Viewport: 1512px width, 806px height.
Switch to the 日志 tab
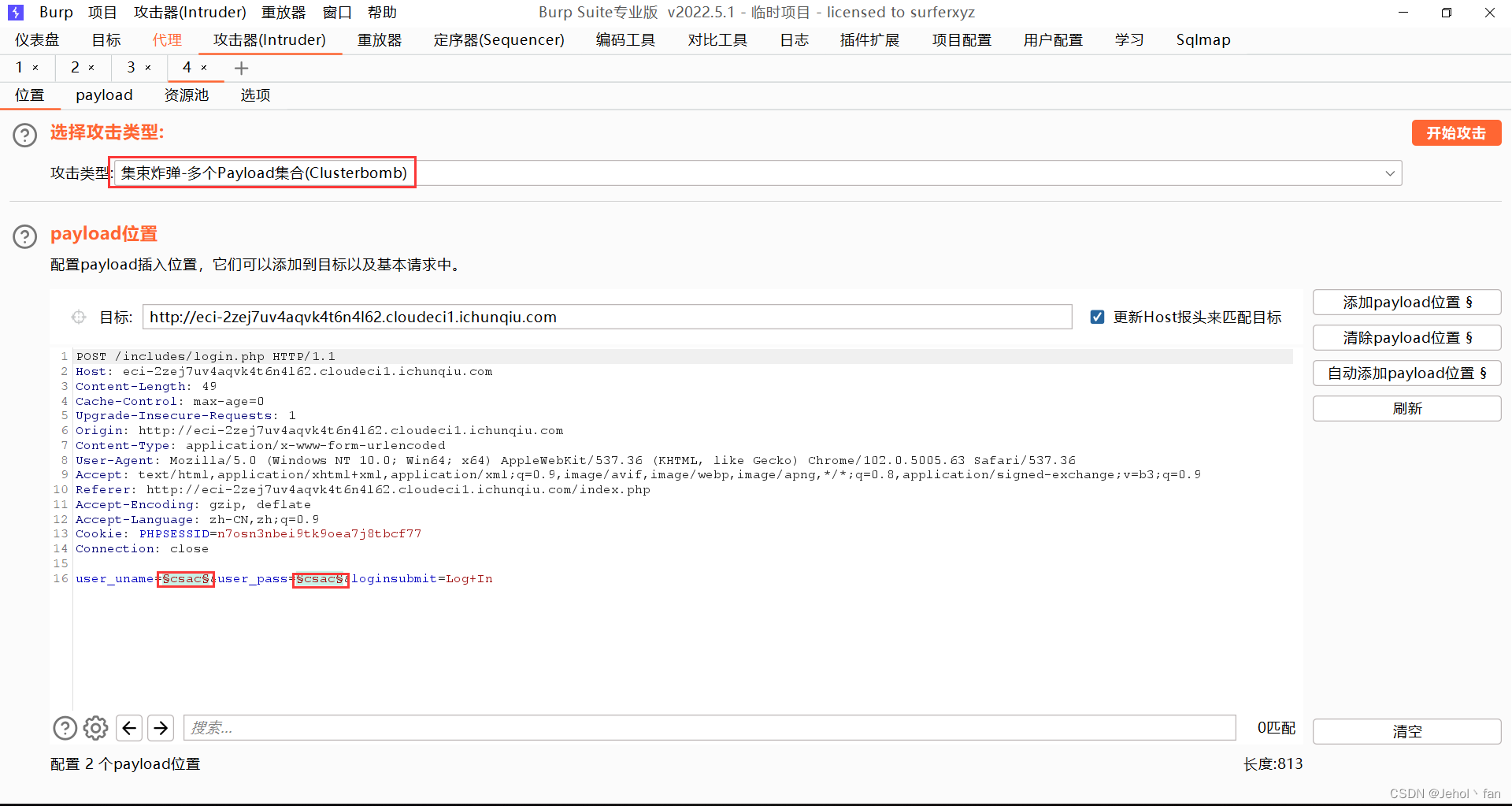click(795, 40)
